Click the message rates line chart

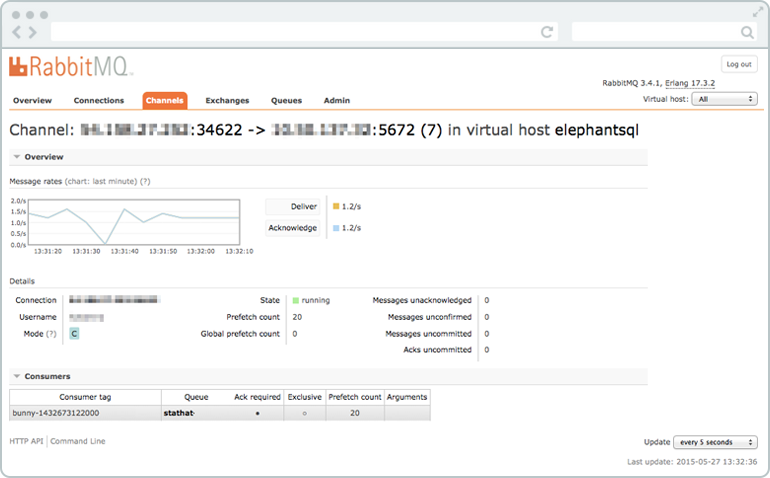pos(134,222)
